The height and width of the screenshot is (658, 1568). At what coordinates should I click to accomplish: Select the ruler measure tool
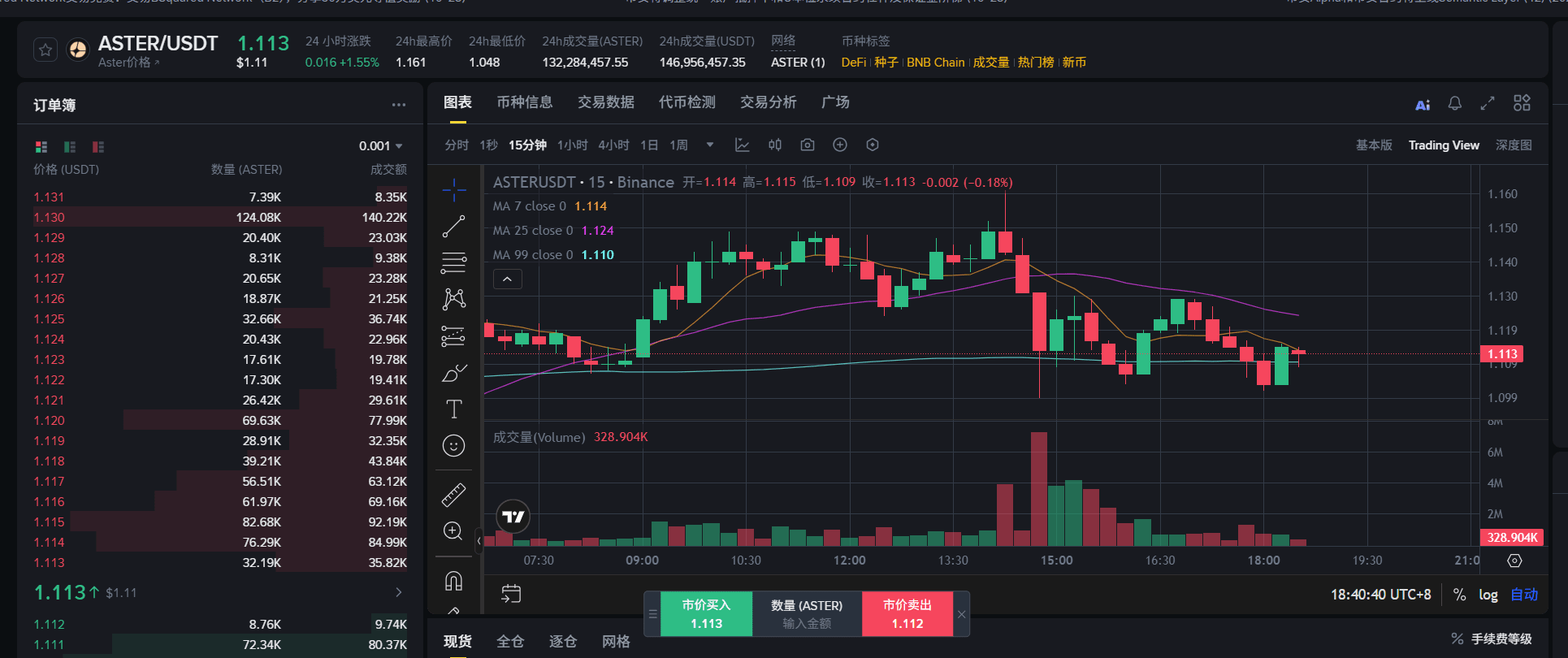click(453, 495)
